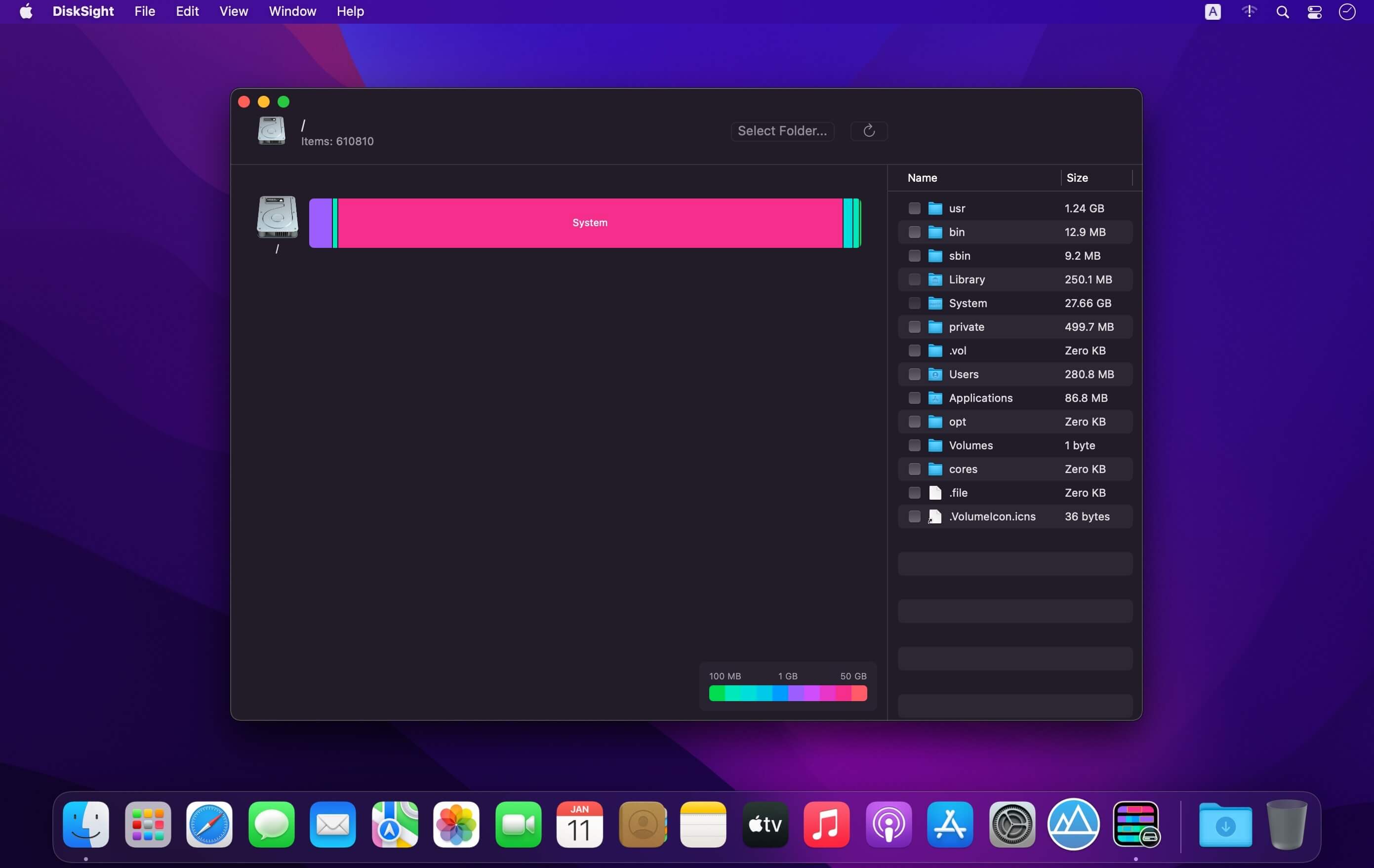
Task: Sort list by the Size column header
Action: [x=1077, y=178]
